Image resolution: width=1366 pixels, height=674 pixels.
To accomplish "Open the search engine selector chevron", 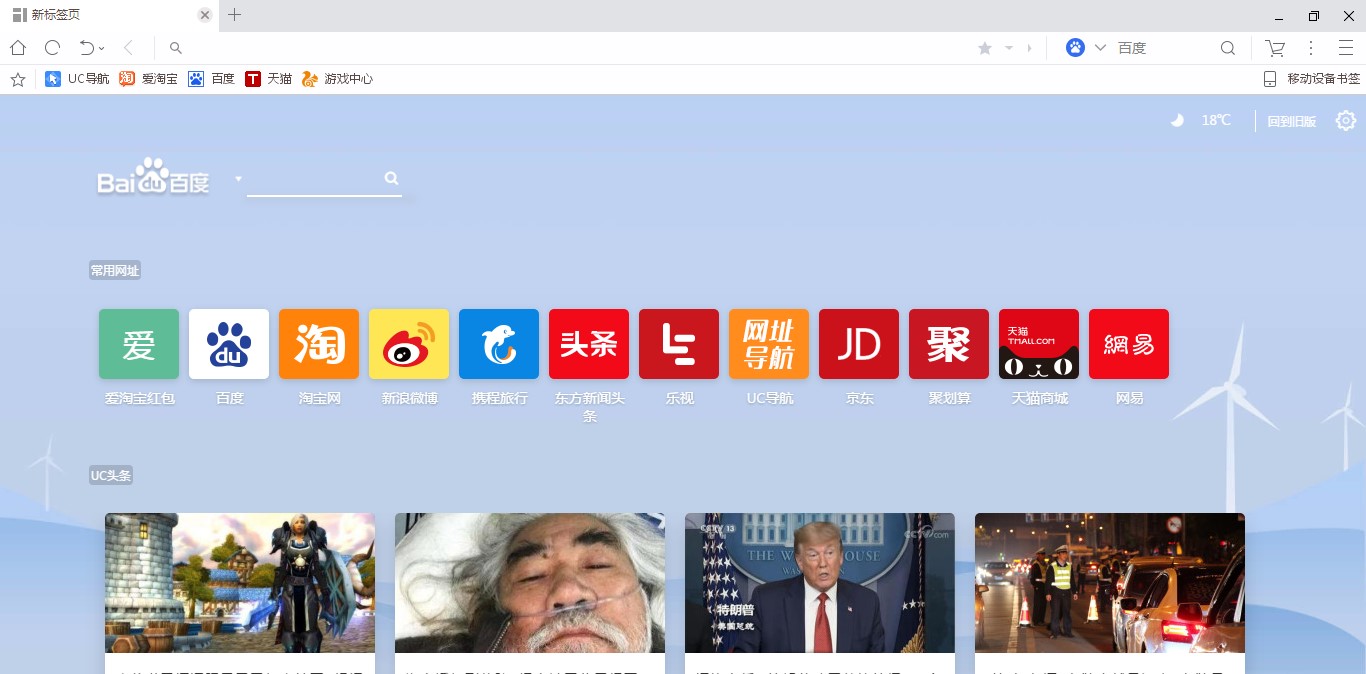I will tap(1101, 48).
